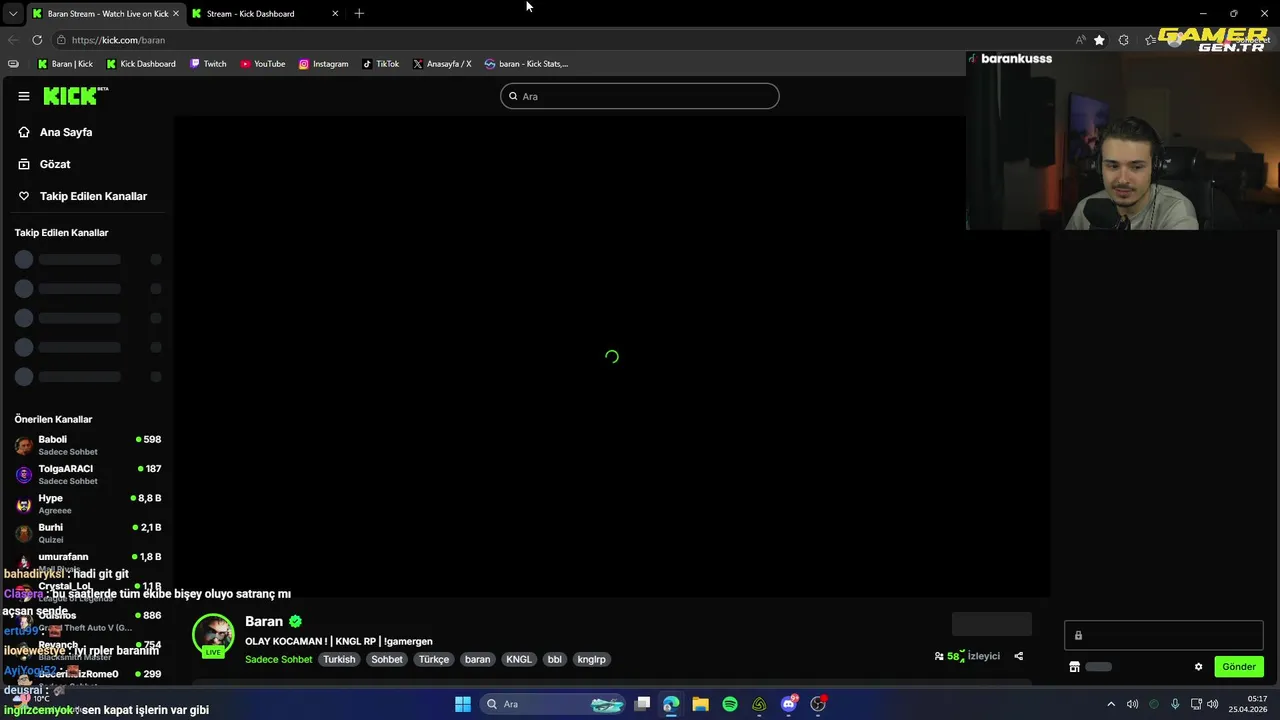Open the Windows Start menu
Image resolution: width=1280 pixels, height=720 pixels.
coord(463,704)
